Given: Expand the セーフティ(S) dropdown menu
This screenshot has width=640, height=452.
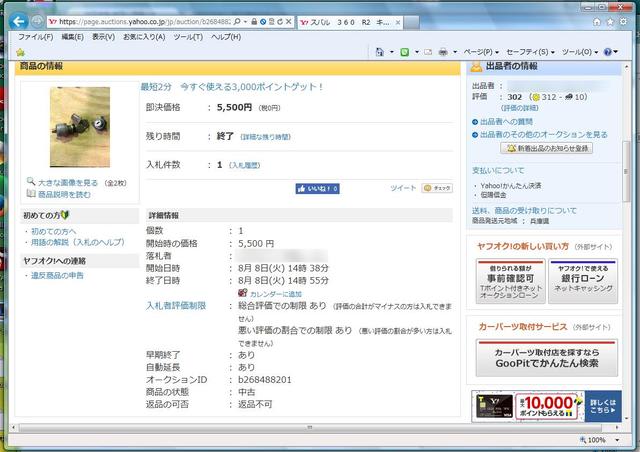Looking at the screenshot, I should [x=530, y=52].
